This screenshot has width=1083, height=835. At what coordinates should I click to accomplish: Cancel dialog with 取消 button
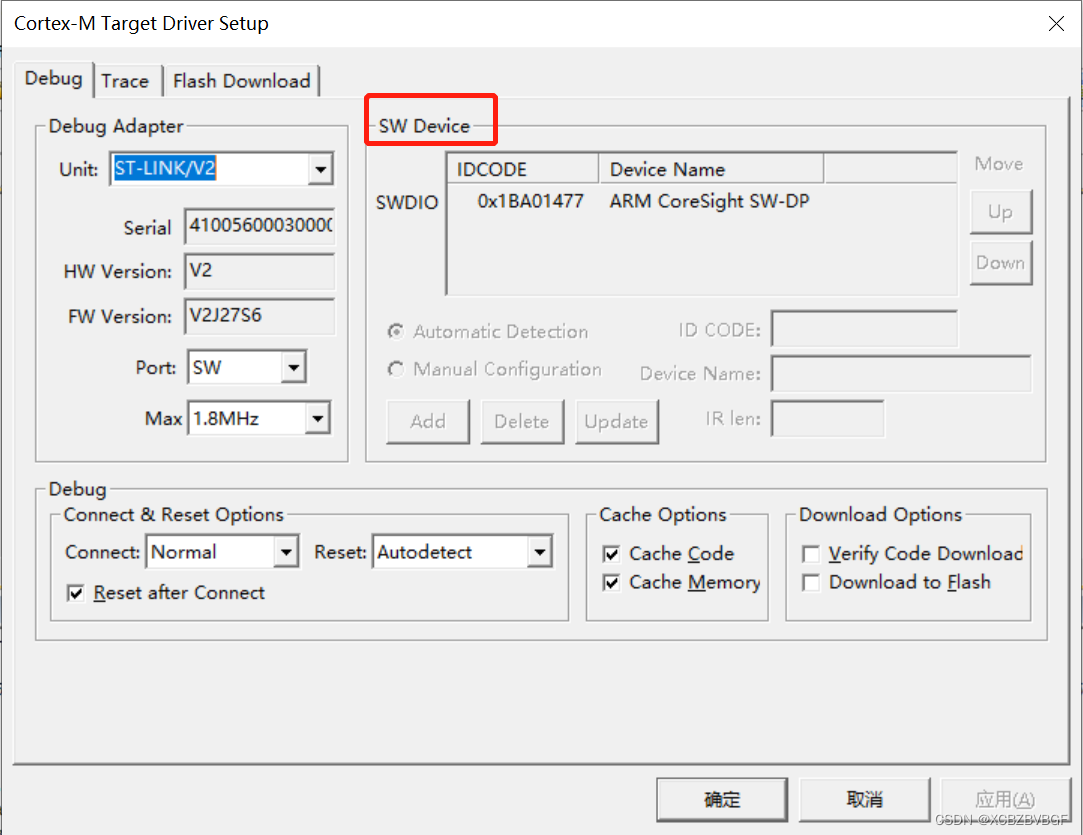pos(865,799)
